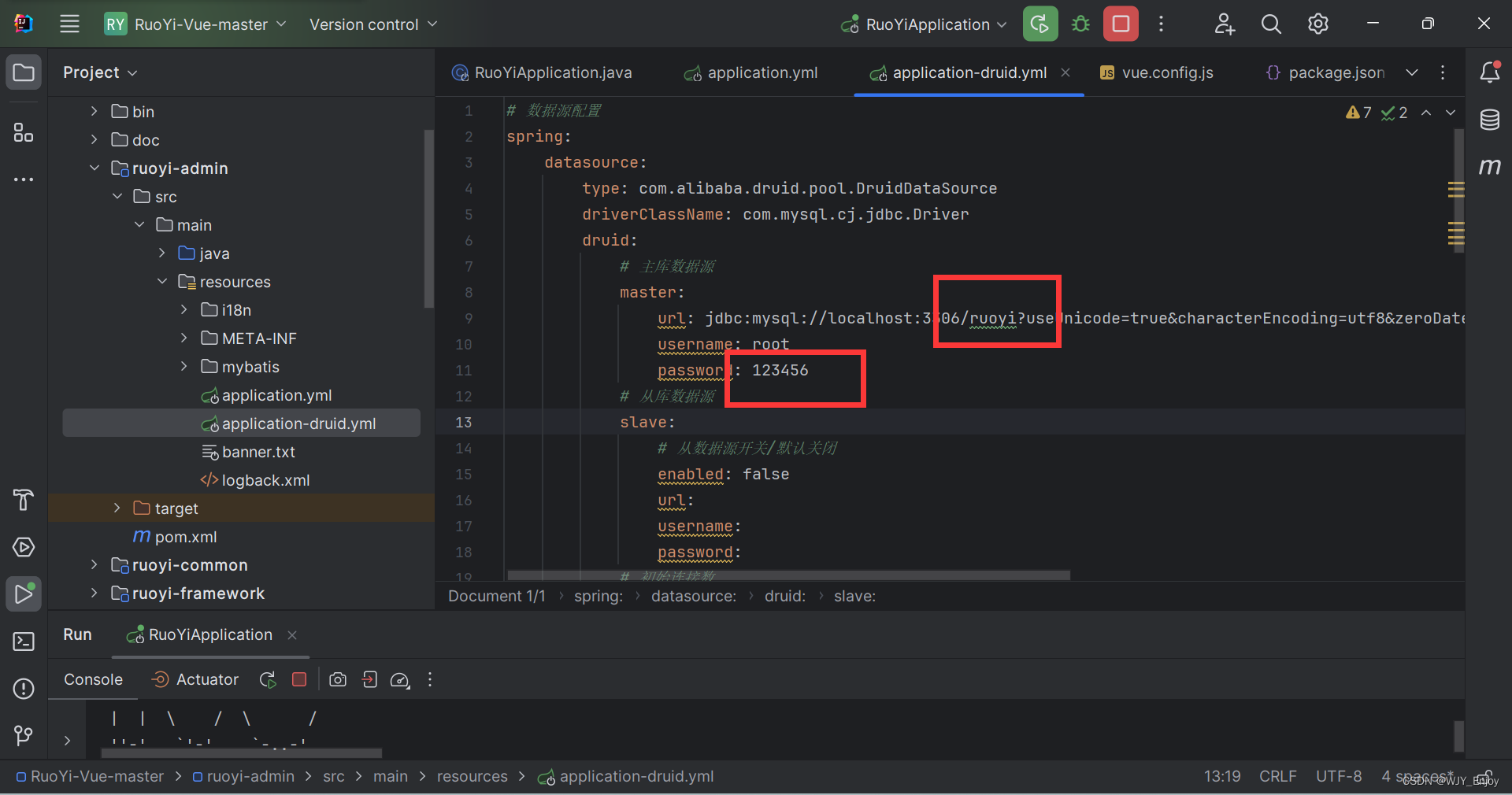Viewport: 1512px width, 795px height.
Task: Click the datasource: breadcrumb in the editor
Action: 694,596
